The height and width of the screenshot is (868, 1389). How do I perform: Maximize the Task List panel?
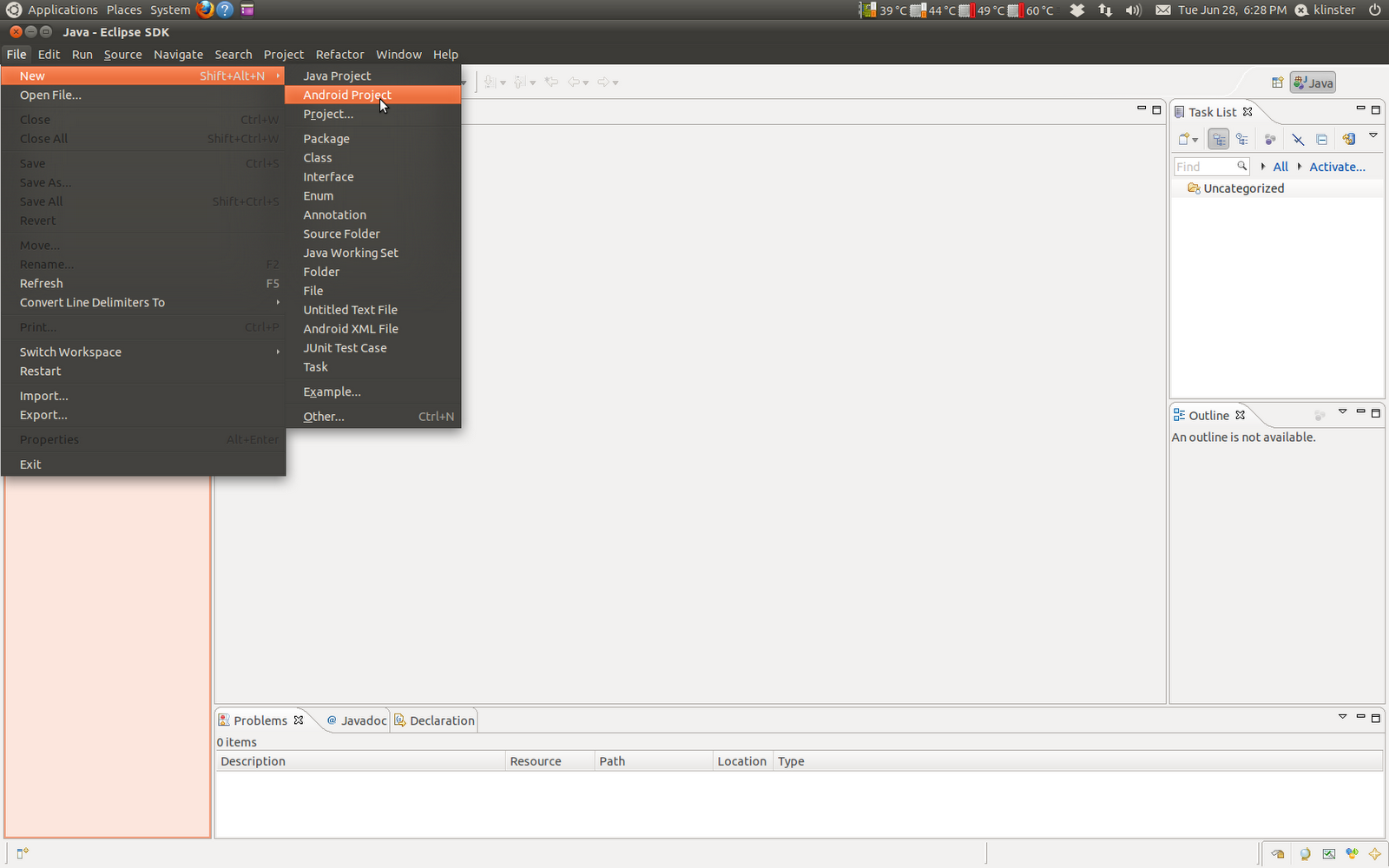coord(1375,109)
